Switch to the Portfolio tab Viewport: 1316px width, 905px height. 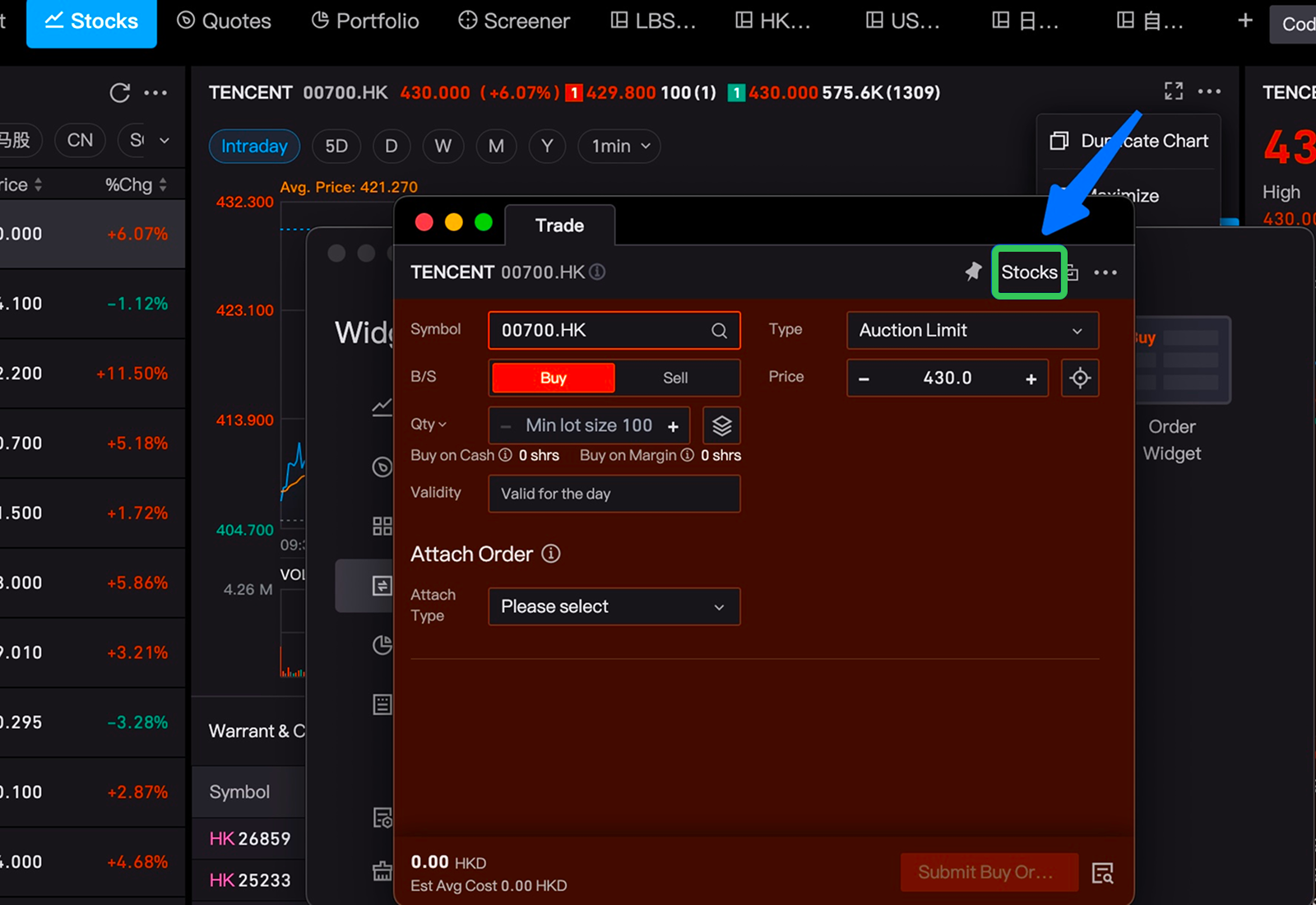point(366,21)
